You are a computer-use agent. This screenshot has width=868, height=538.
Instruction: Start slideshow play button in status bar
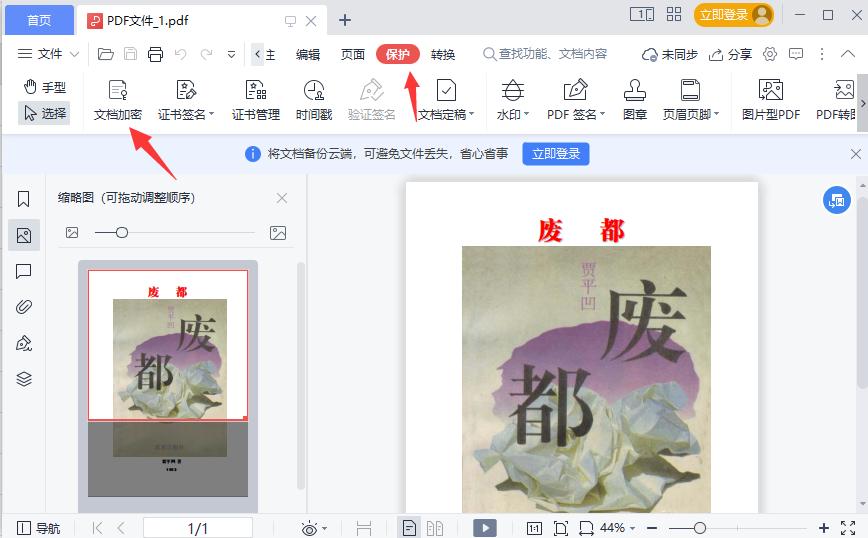coord(485,528)
